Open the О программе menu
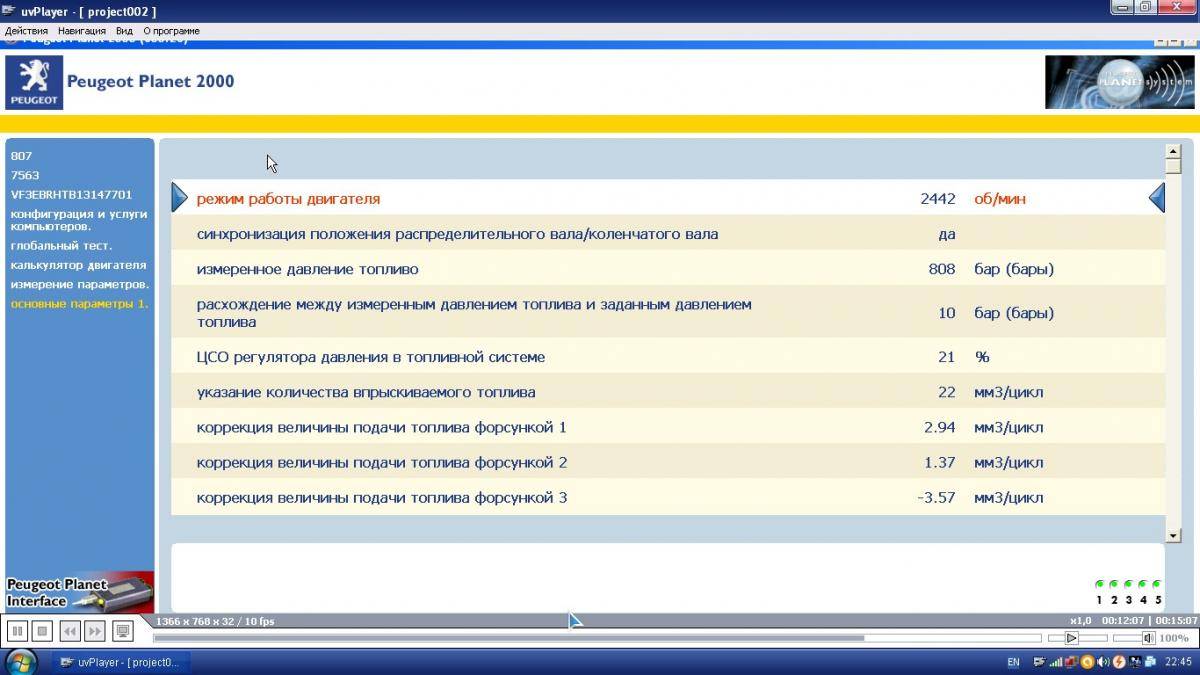 171,31
